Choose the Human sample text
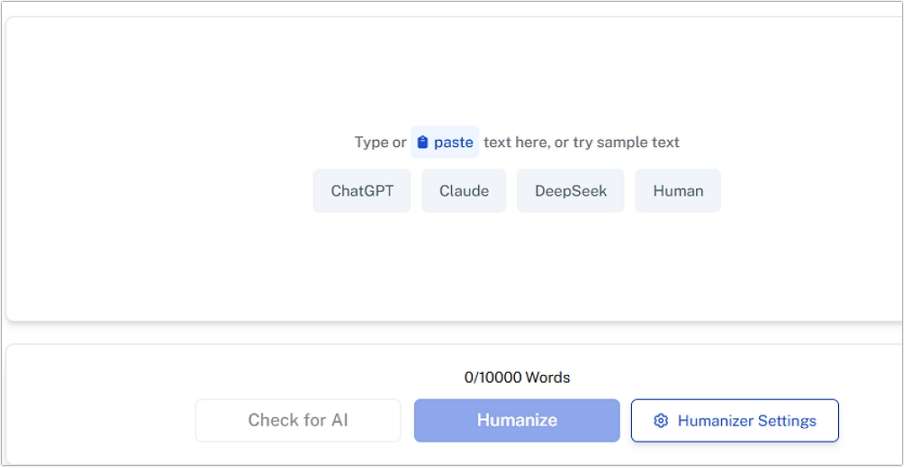Image resolution: width=905 pixels, height=468 pixels. coord(678,191)
